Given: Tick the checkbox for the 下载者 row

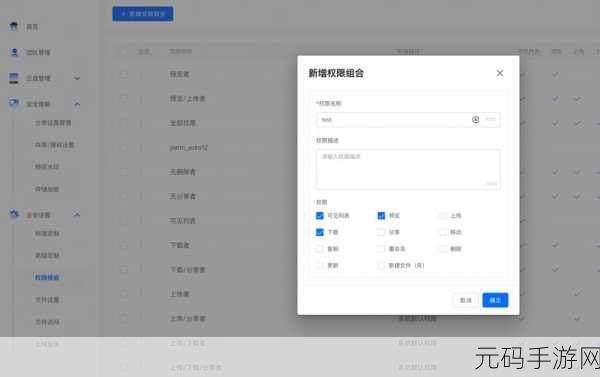Looking at the screenshot, I should tap(124, 245).
